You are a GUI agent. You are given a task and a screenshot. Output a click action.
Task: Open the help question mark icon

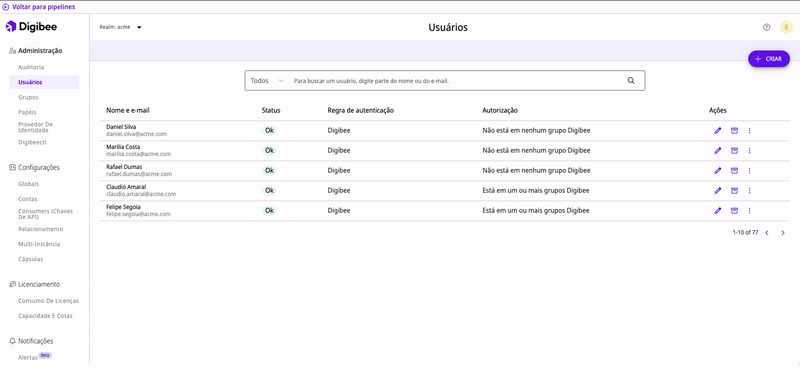pyautogui.click(x=766, y=28)
